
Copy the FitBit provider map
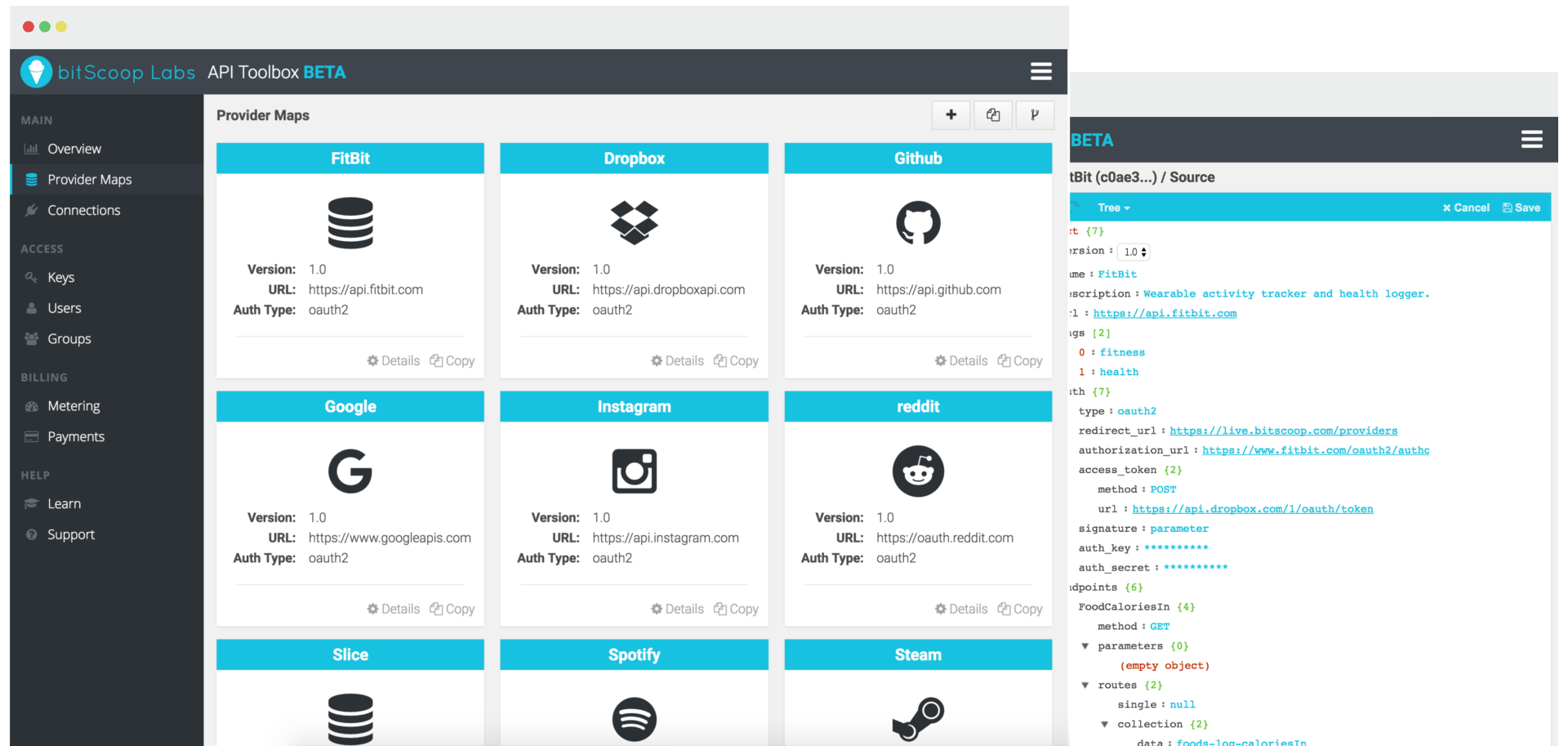(x=452, y=360)
